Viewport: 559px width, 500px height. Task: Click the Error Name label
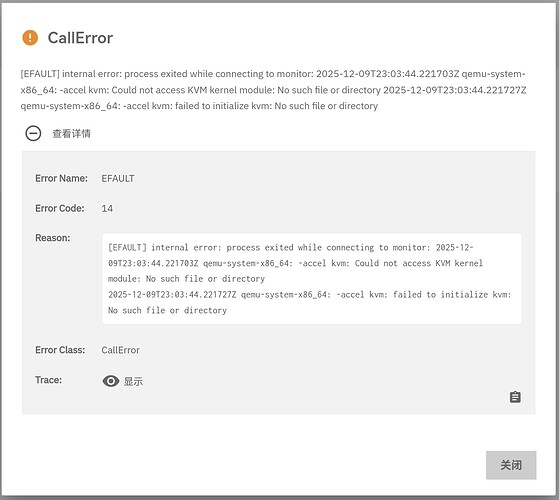pos(61,178)
